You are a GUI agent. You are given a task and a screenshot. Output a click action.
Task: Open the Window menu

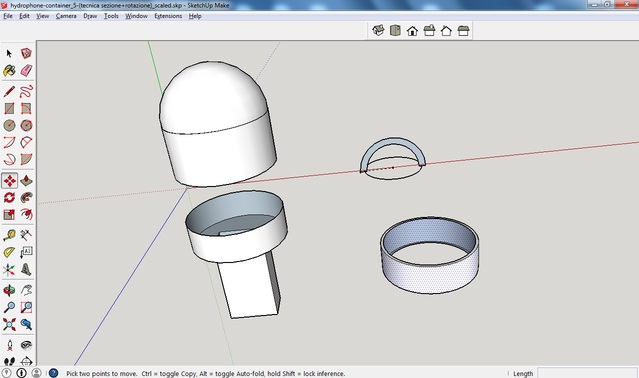coord(136,16)
